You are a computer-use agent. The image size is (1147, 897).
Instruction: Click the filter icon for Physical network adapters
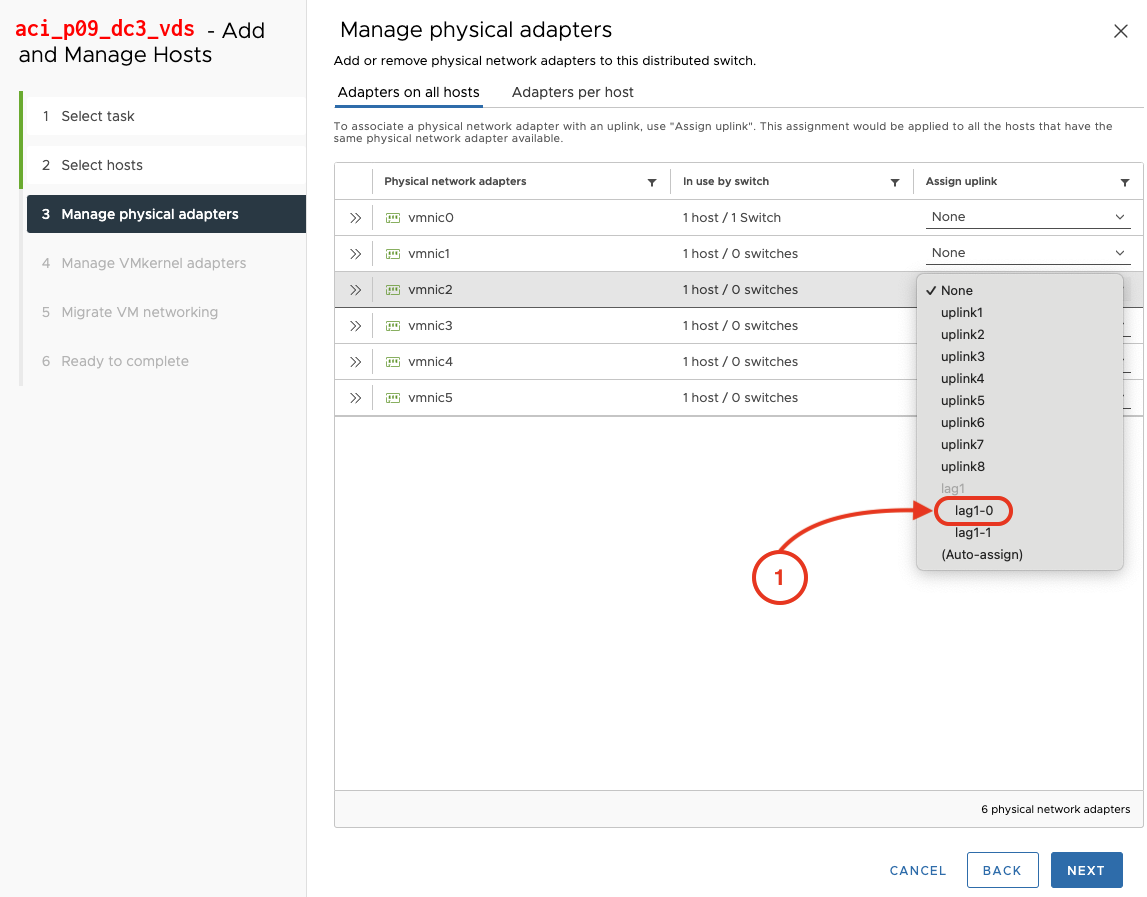652,182
